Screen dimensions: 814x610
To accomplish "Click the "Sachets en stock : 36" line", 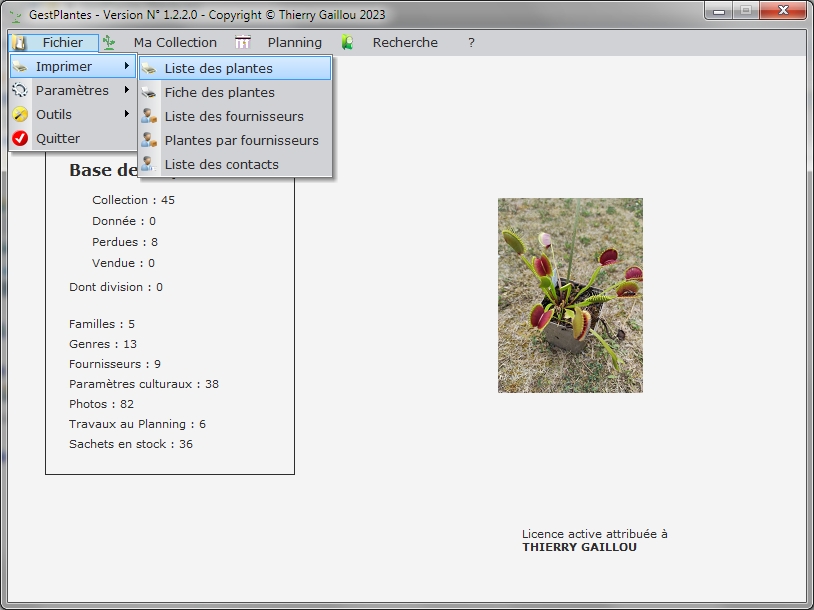I will click(131, 444).
